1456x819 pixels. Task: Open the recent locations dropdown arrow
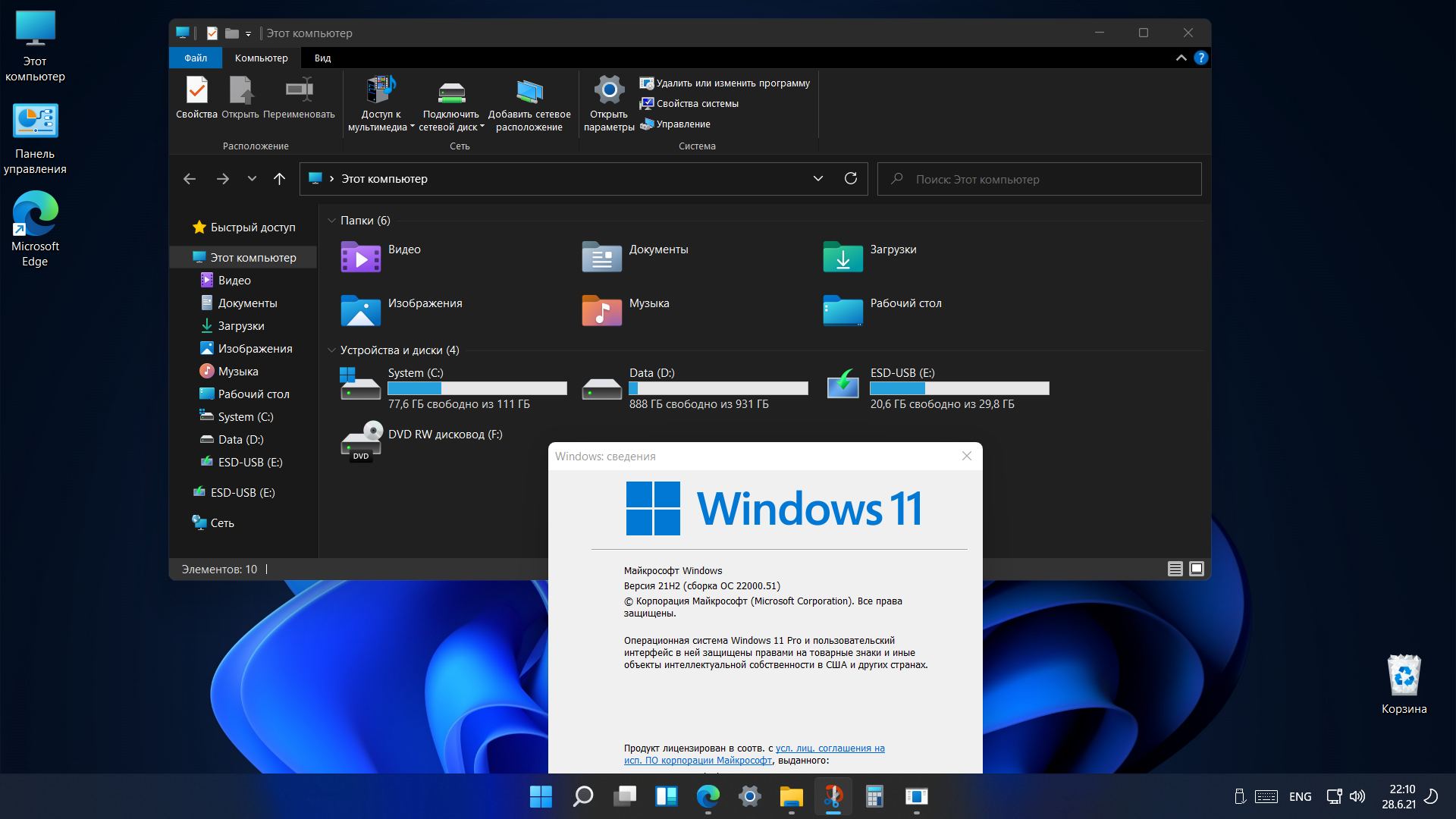[252, 179]
